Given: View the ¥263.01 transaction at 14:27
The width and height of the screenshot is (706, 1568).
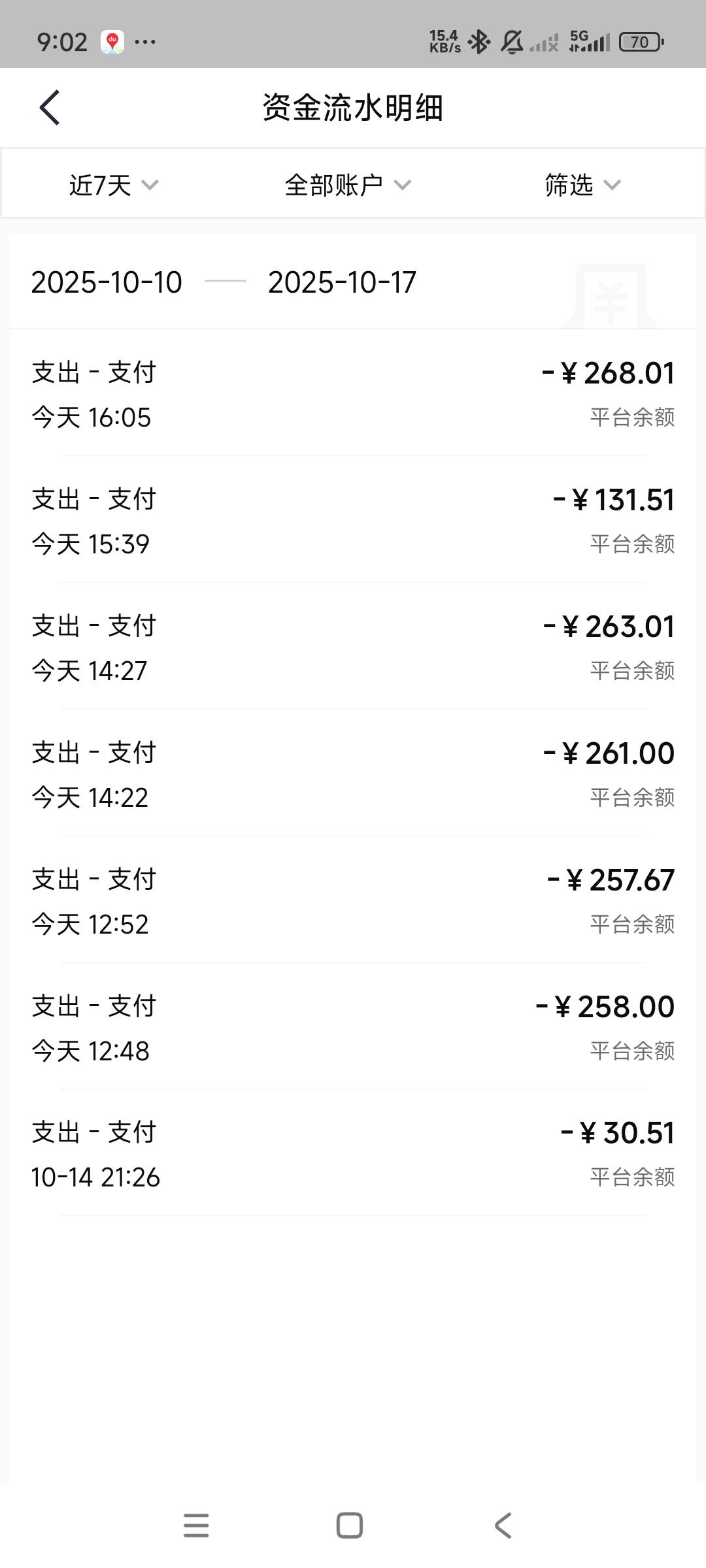Looking at the screenshot, I should click(353, 647).
